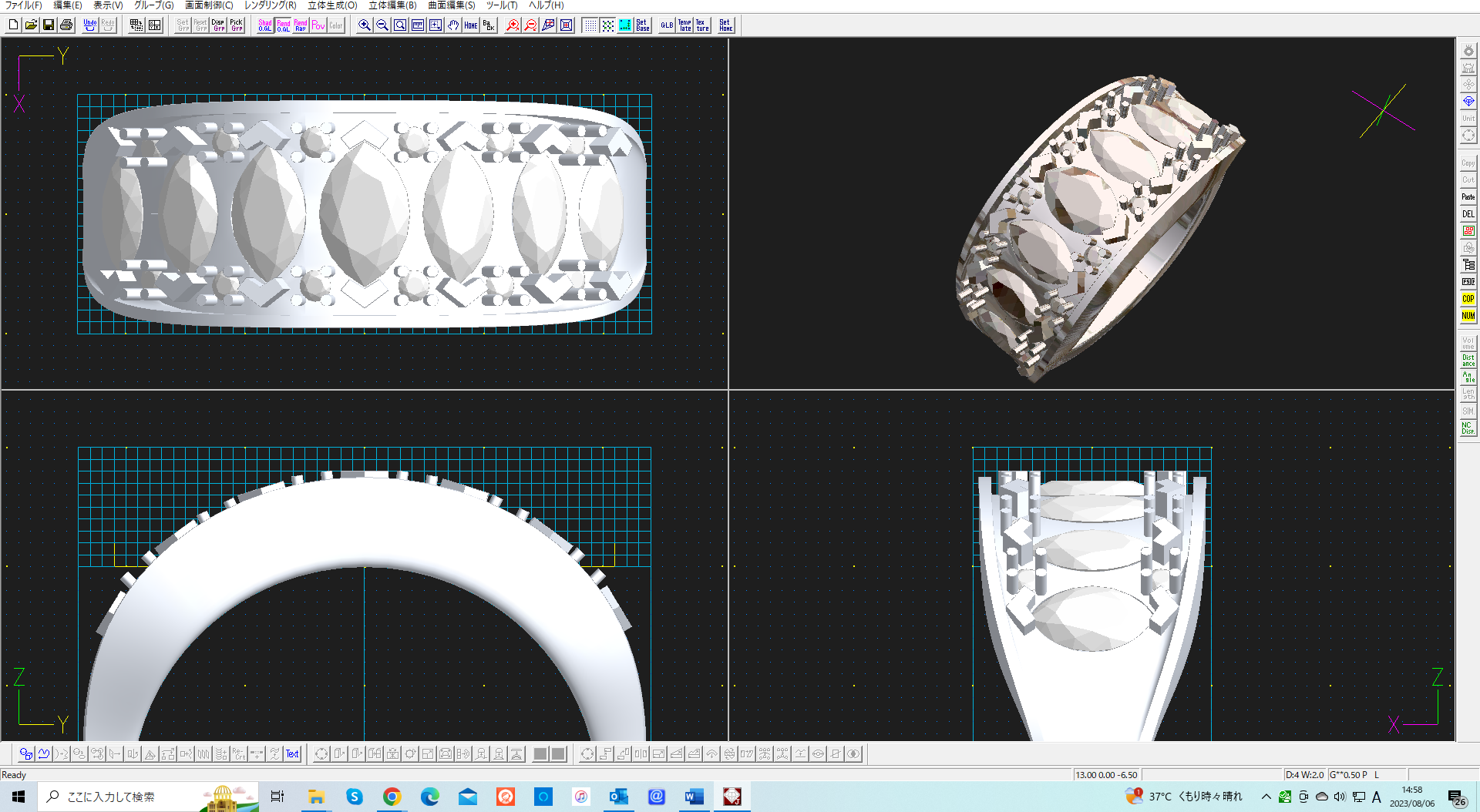Open the Texture tool in top toolbar
The height and width of the screenshot is (812, 1480).
pos(701,25)
